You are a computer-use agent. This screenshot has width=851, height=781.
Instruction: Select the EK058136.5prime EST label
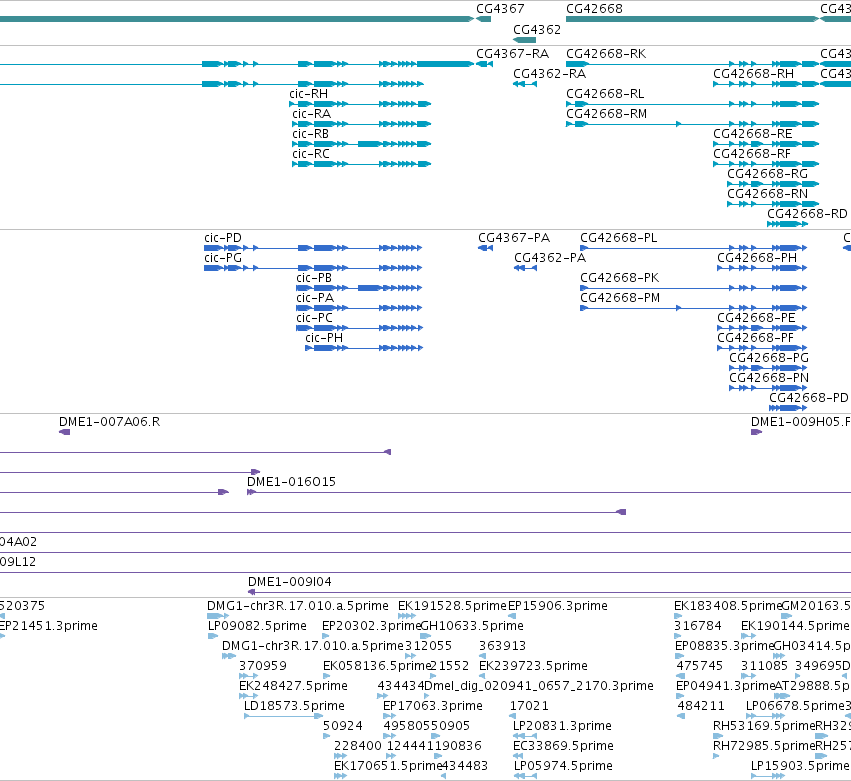tap(377, 666)
